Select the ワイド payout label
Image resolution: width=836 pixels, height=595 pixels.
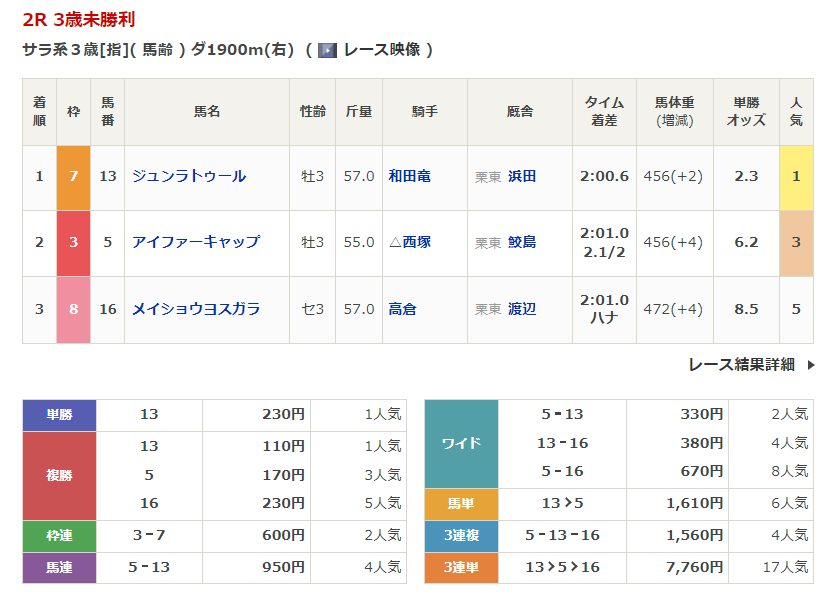461,443
